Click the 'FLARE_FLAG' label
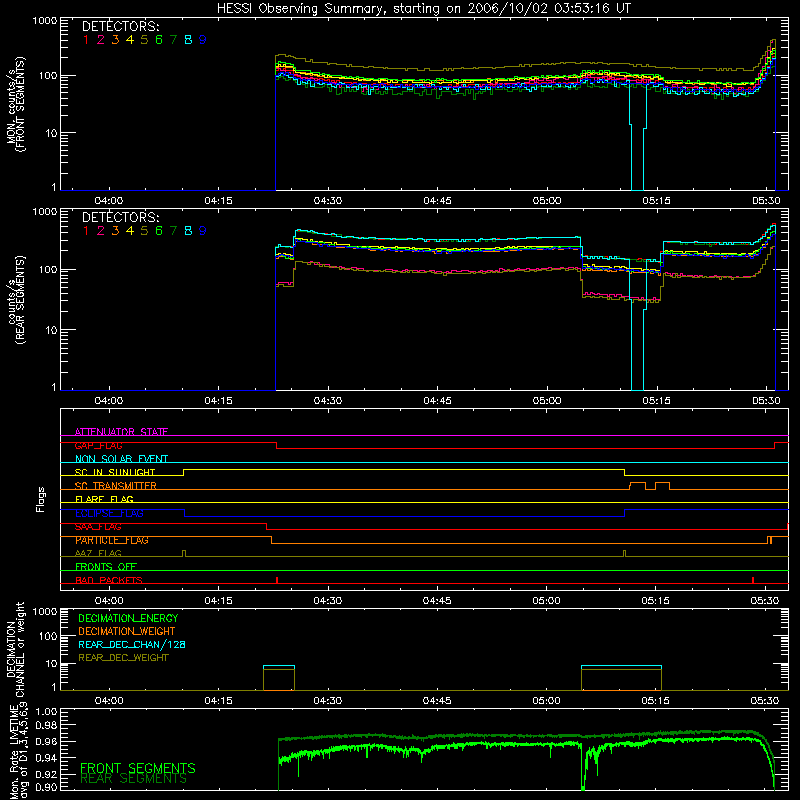The height and width of the screenshot is (800, 800). pos(104,499)
